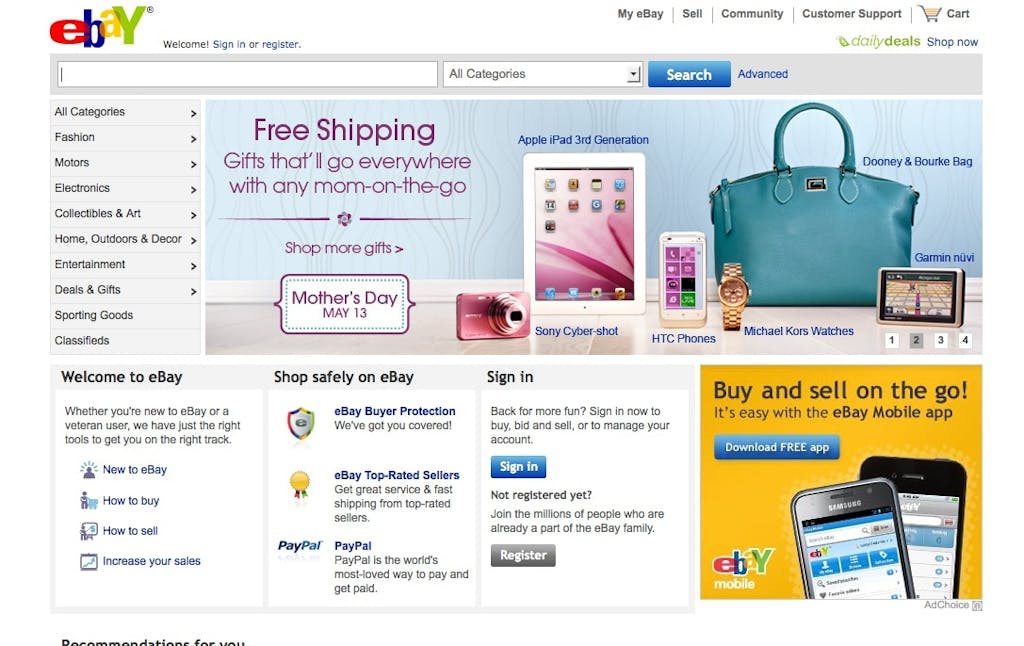Click the Increase your sales chart icon
Screen dimensions: 1024x646
[x=89, y=561]
